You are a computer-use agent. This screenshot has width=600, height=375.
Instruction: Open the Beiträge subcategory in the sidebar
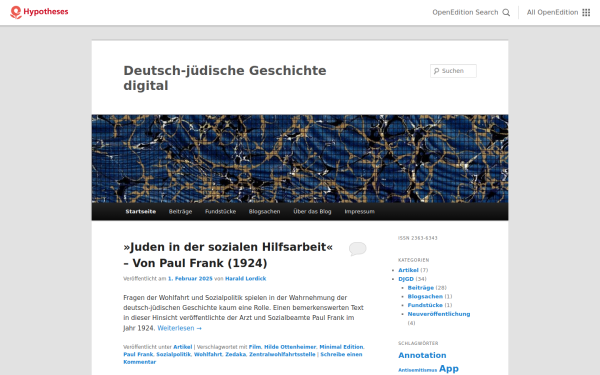(x=421, y=288)
